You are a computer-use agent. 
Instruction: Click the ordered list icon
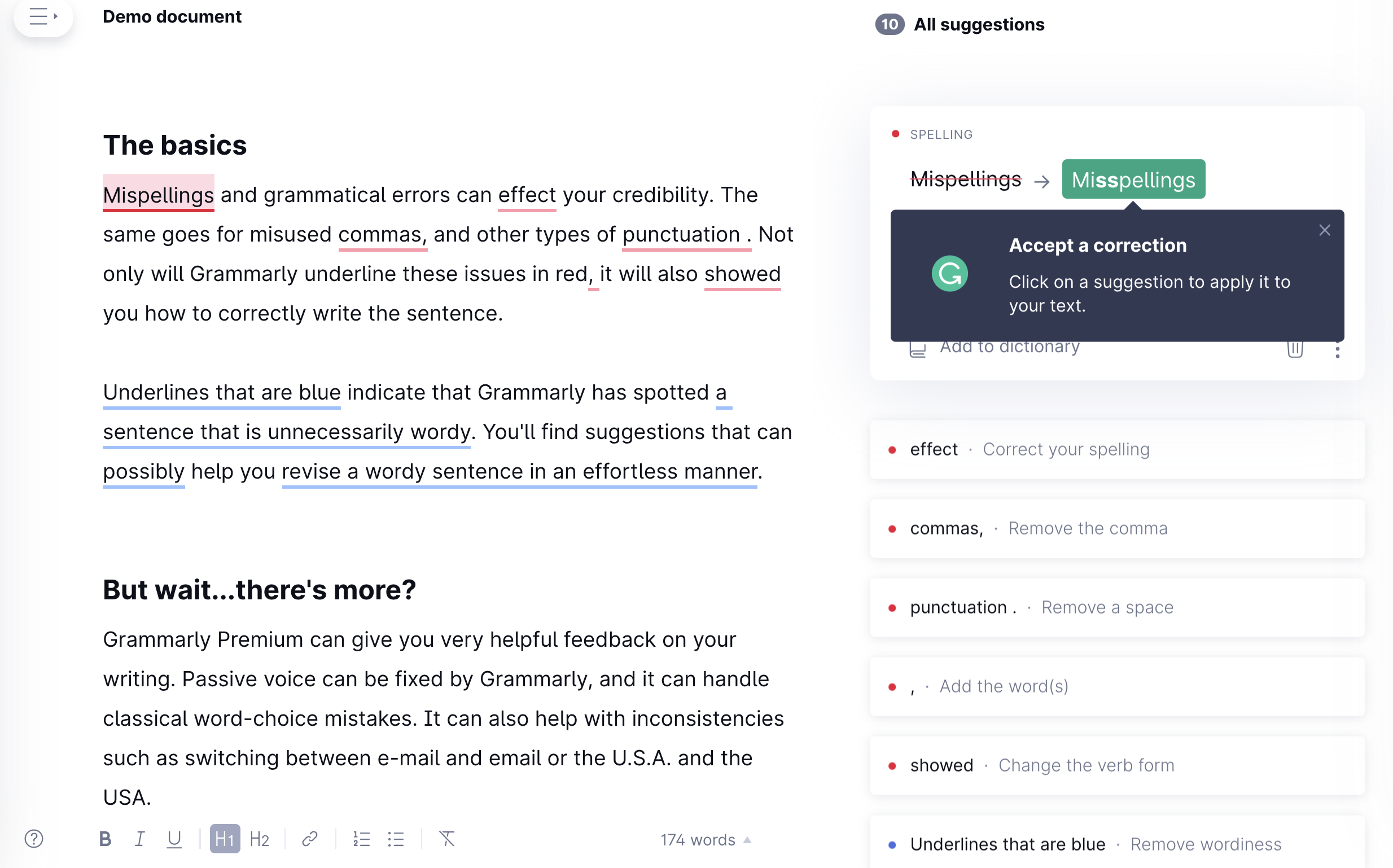(361, 838)
